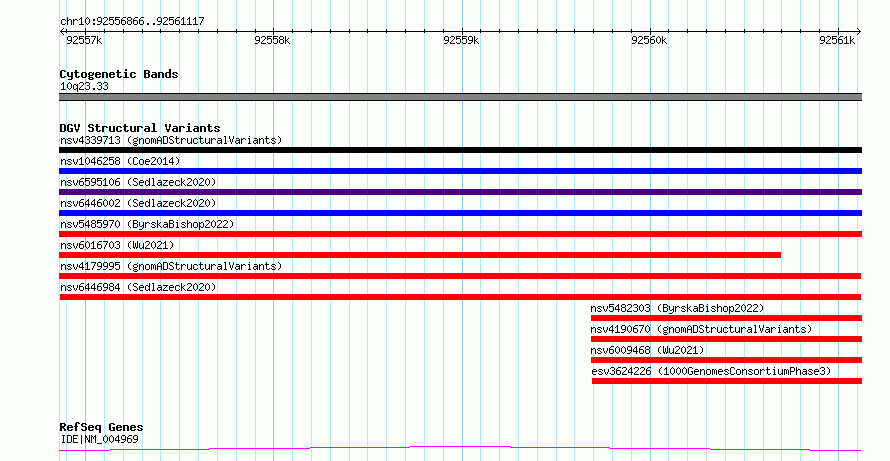Click the DGV Structural Variants track title
The width and height of the screenshot is (890, 461).
point(140,128)
